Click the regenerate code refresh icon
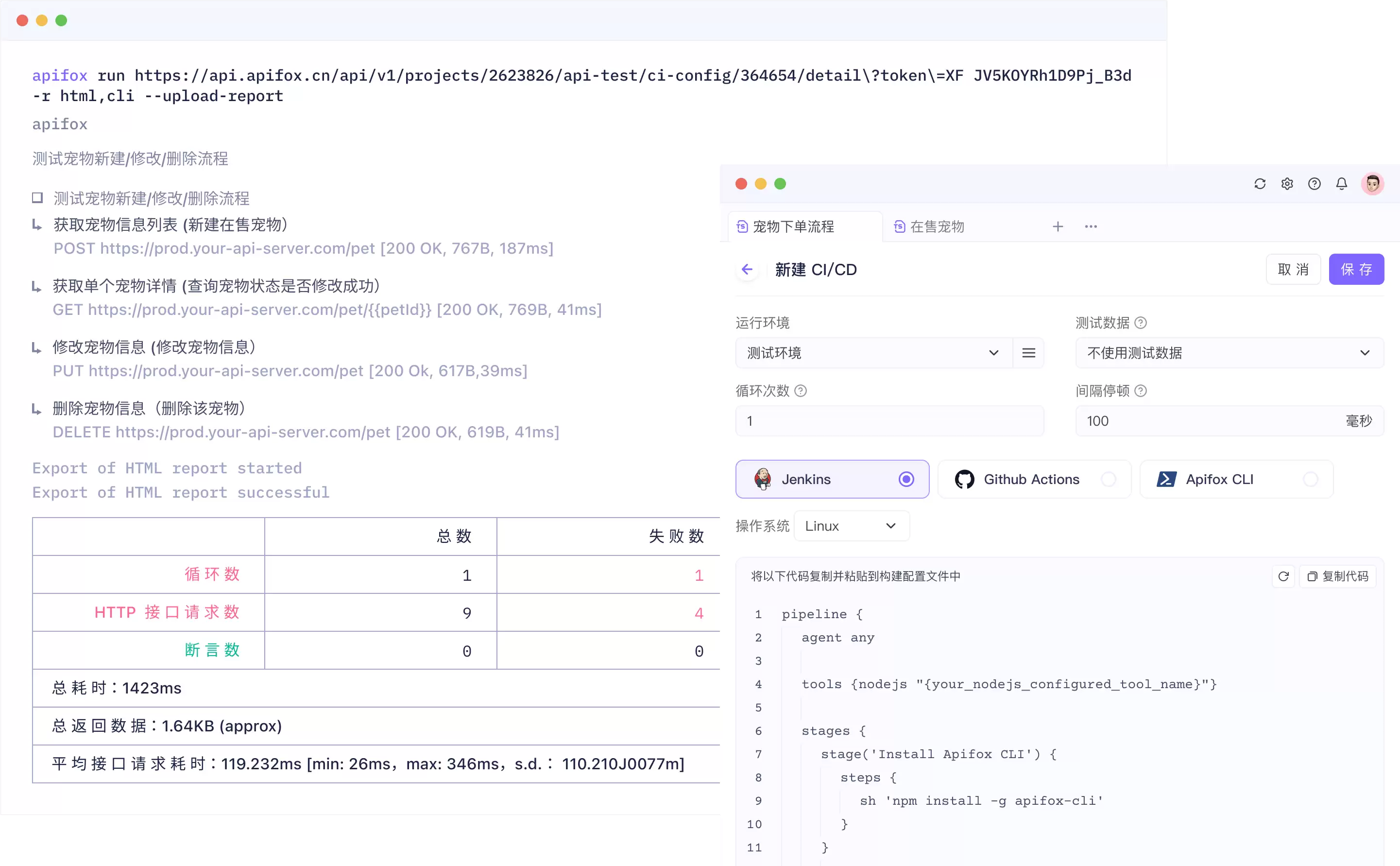The height and width of the screenshot is (866, 1400). point(1283,576)
